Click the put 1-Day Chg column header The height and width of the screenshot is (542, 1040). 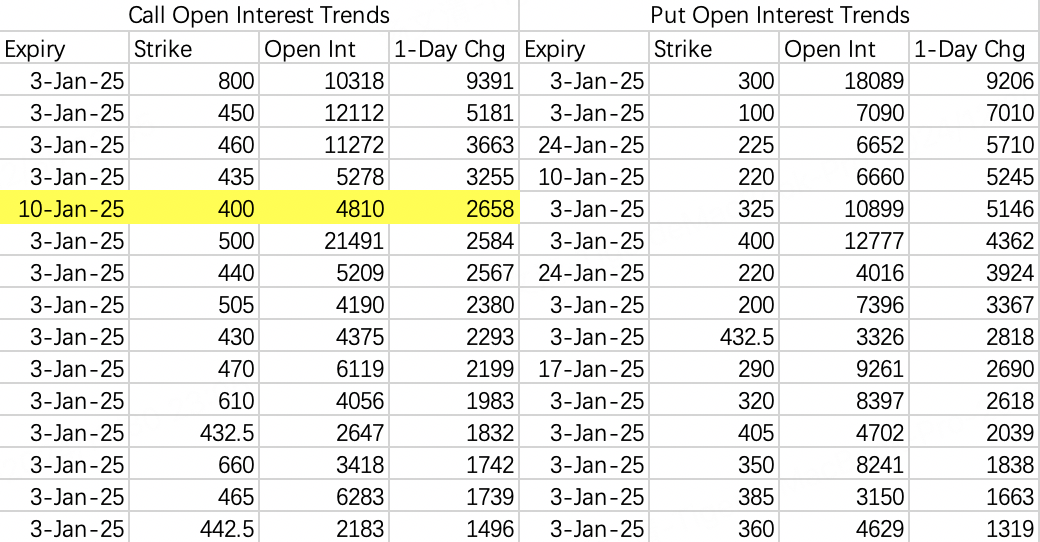pos(974,48)
